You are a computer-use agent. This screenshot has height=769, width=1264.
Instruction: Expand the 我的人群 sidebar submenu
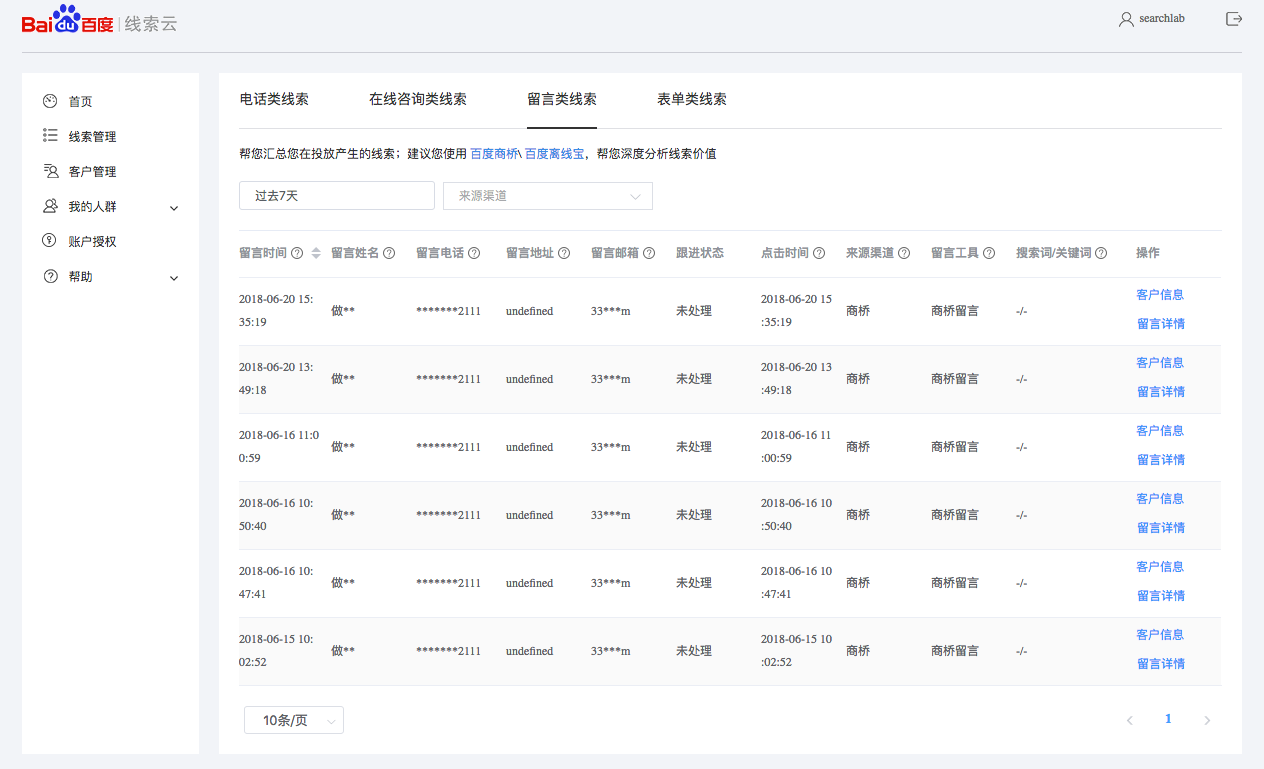[x=174, y=208]
